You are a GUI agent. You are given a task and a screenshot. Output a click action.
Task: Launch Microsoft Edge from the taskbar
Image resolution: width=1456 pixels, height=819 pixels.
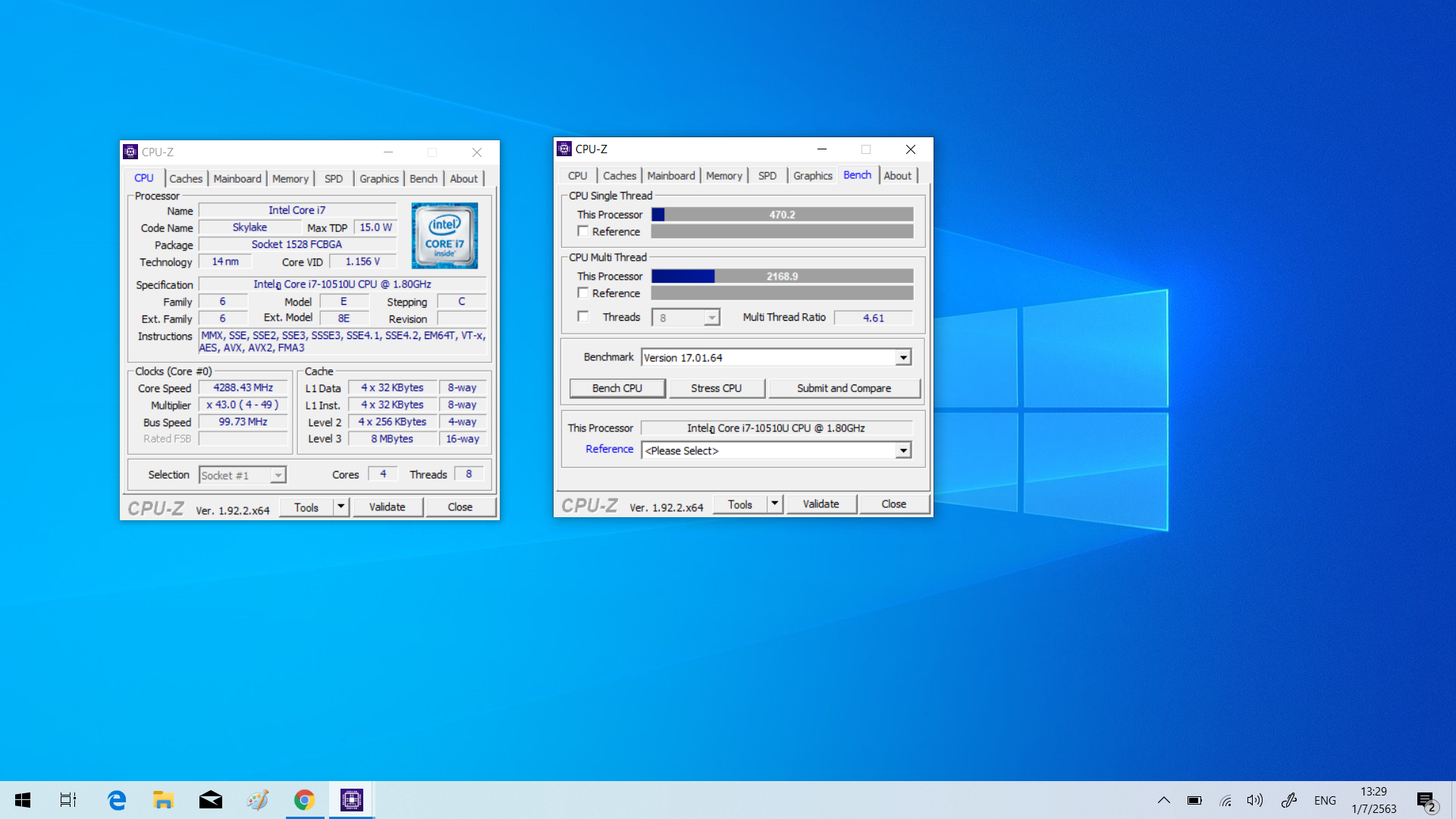click(117, 800)
